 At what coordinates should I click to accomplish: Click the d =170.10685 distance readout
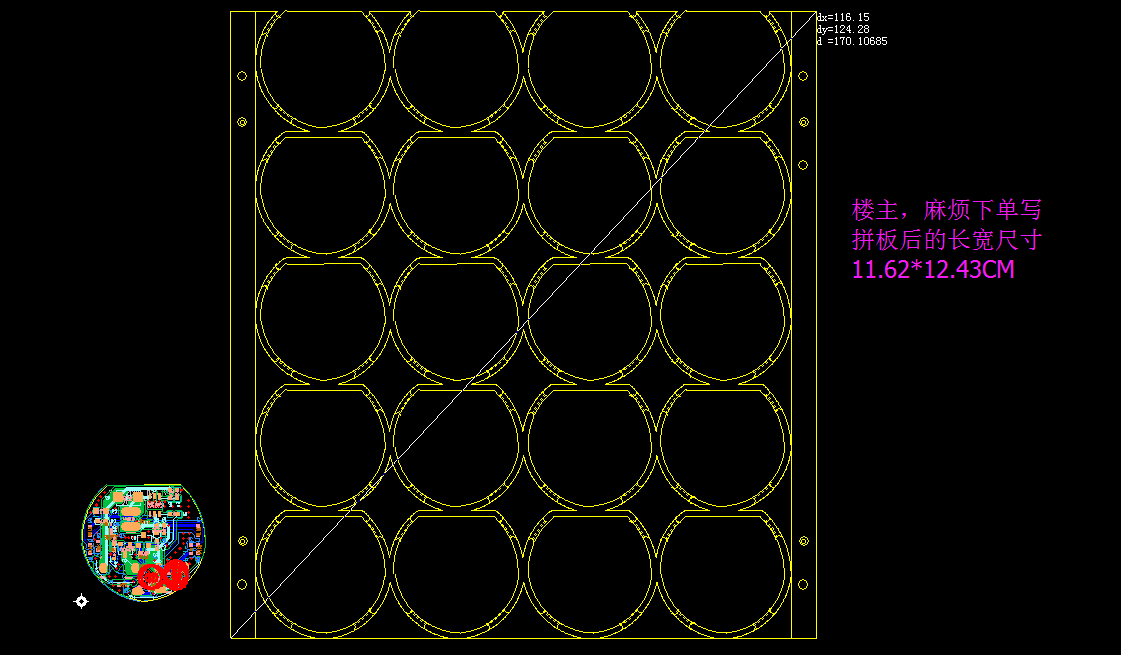coord(852,41)
